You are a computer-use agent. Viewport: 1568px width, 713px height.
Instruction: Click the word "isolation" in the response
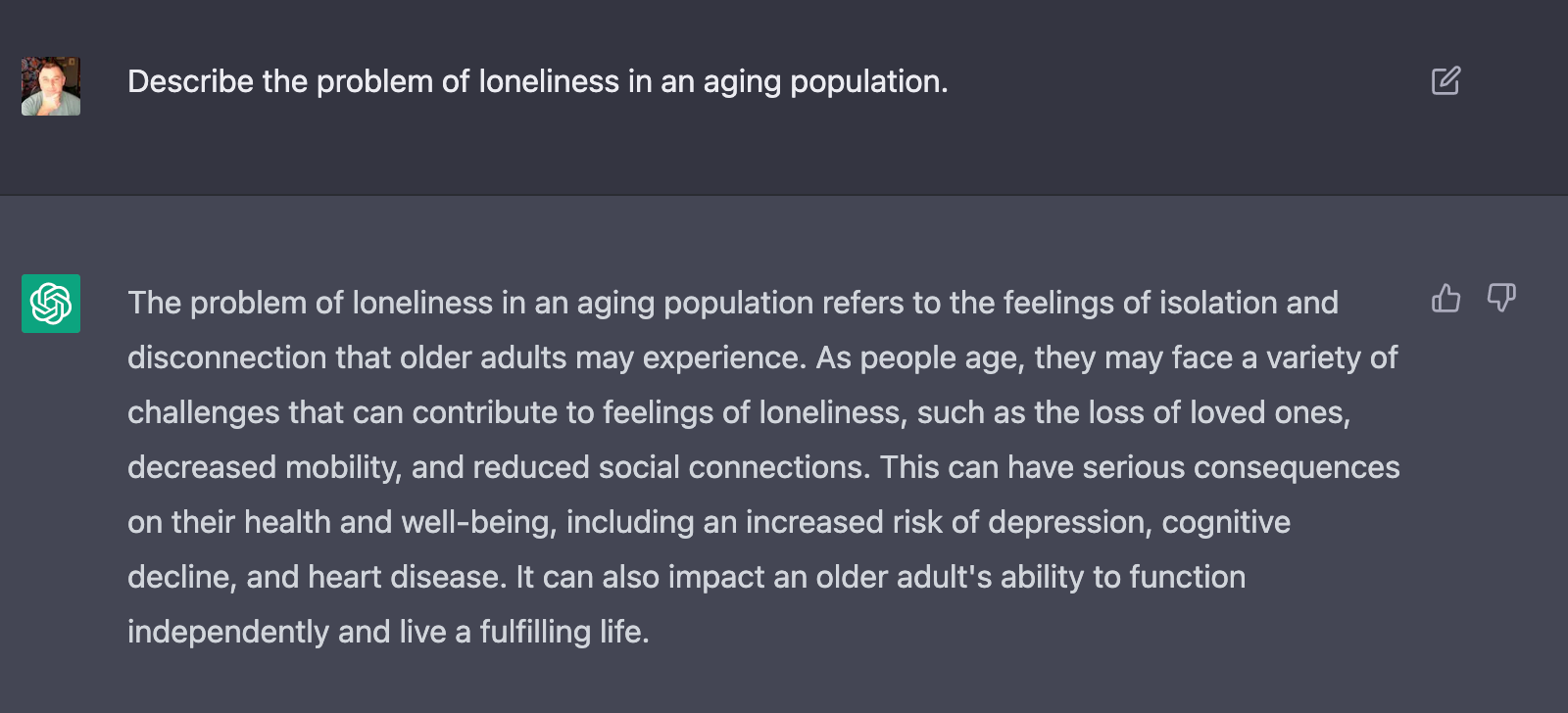[1218, 303]
